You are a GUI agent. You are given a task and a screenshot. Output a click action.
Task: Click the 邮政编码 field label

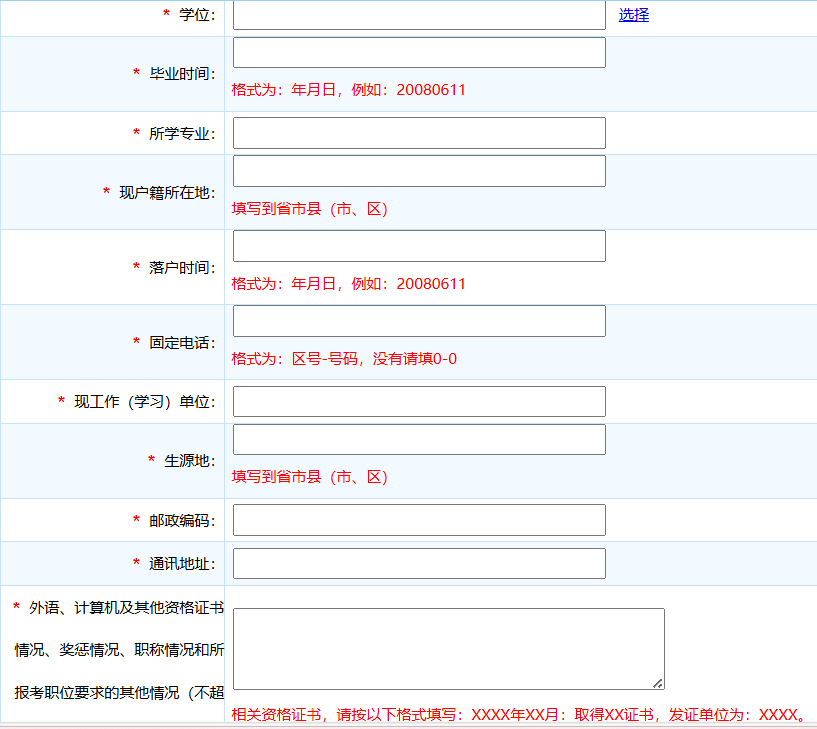pos(182,520)
